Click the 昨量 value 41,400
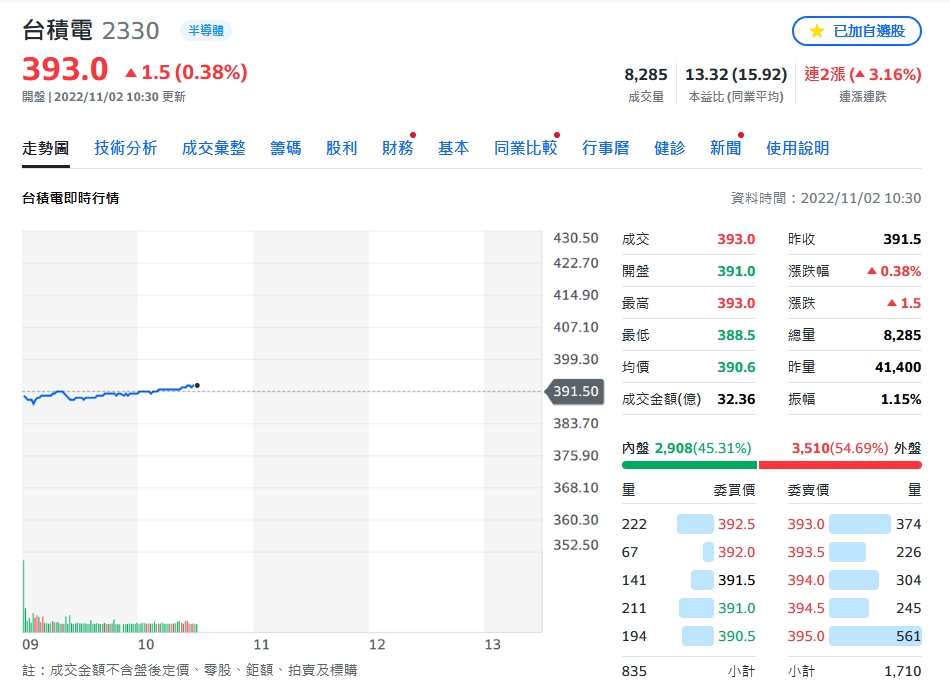This screenshot has width=950, height=700. [x=898, y=367]
